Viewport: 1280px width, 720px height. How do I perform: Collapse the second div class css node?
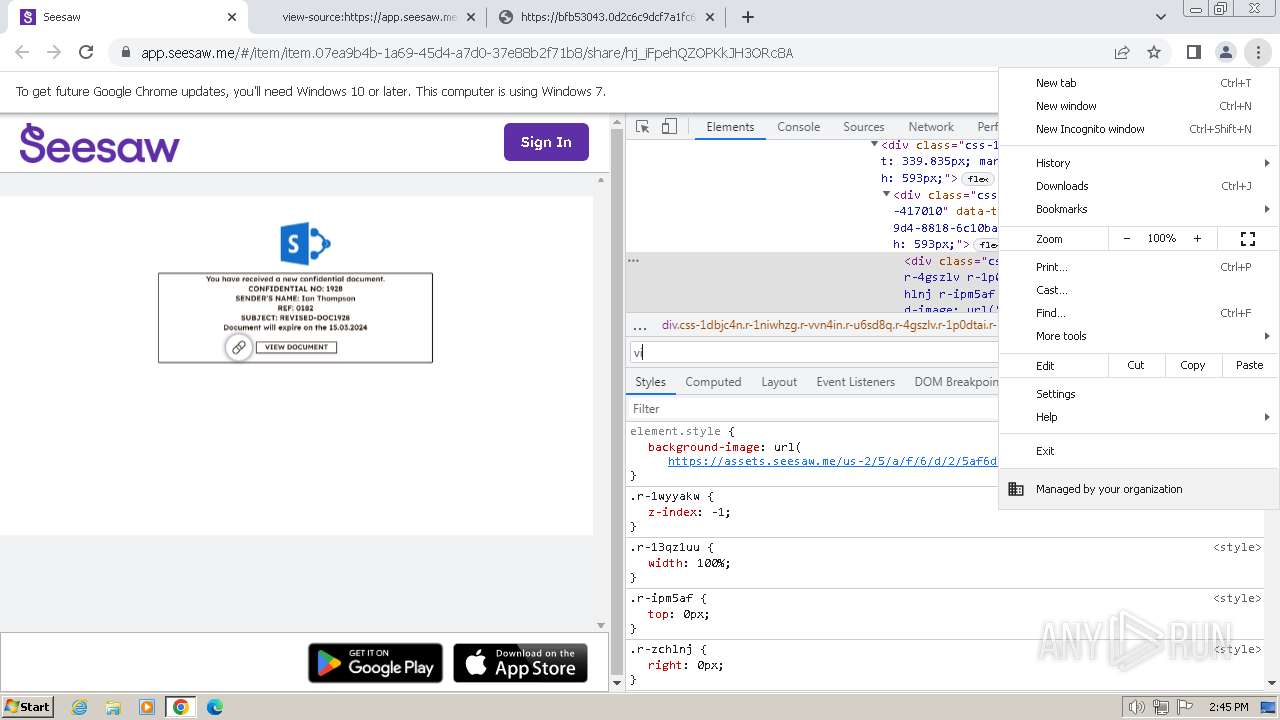tap(886, 194)
